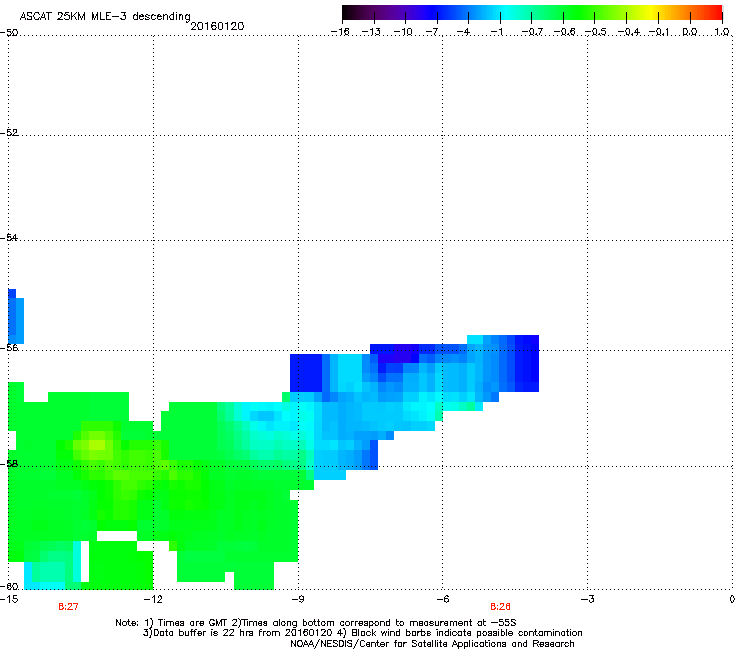Viewport: 740px width, 650px height.
Task: Click the isolated blue data patch at the left edge
Action: 16,316
